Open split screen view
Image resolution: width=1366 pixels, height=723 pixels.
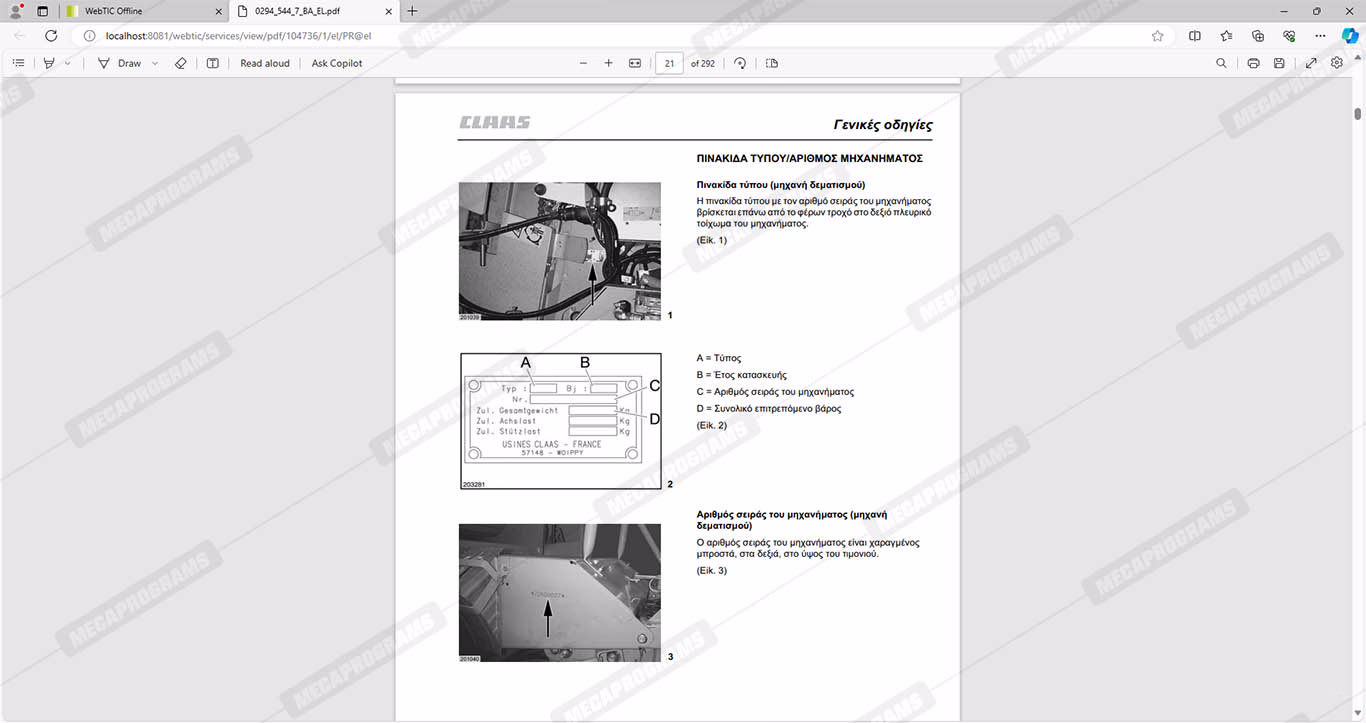(x=1195, y=36)
